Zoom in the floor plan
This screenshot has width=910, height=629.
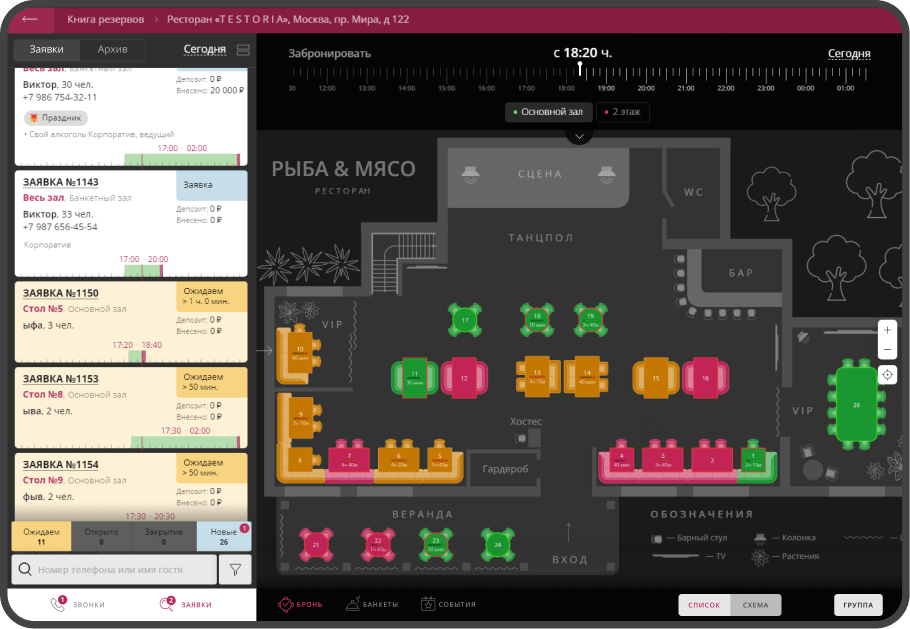[x=887, y=330]
